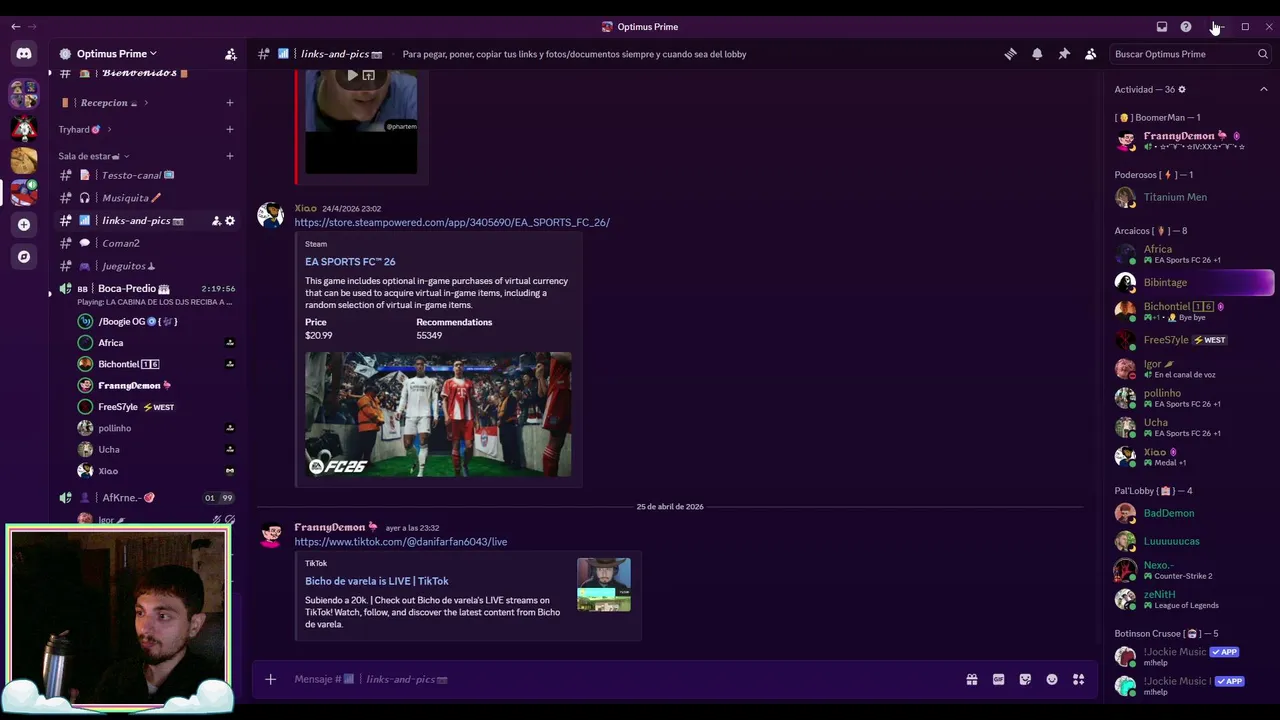Click the search magnifier icon
Image resolution: width=1280 pixels, height=720 pixels.
coord(1263,54)
